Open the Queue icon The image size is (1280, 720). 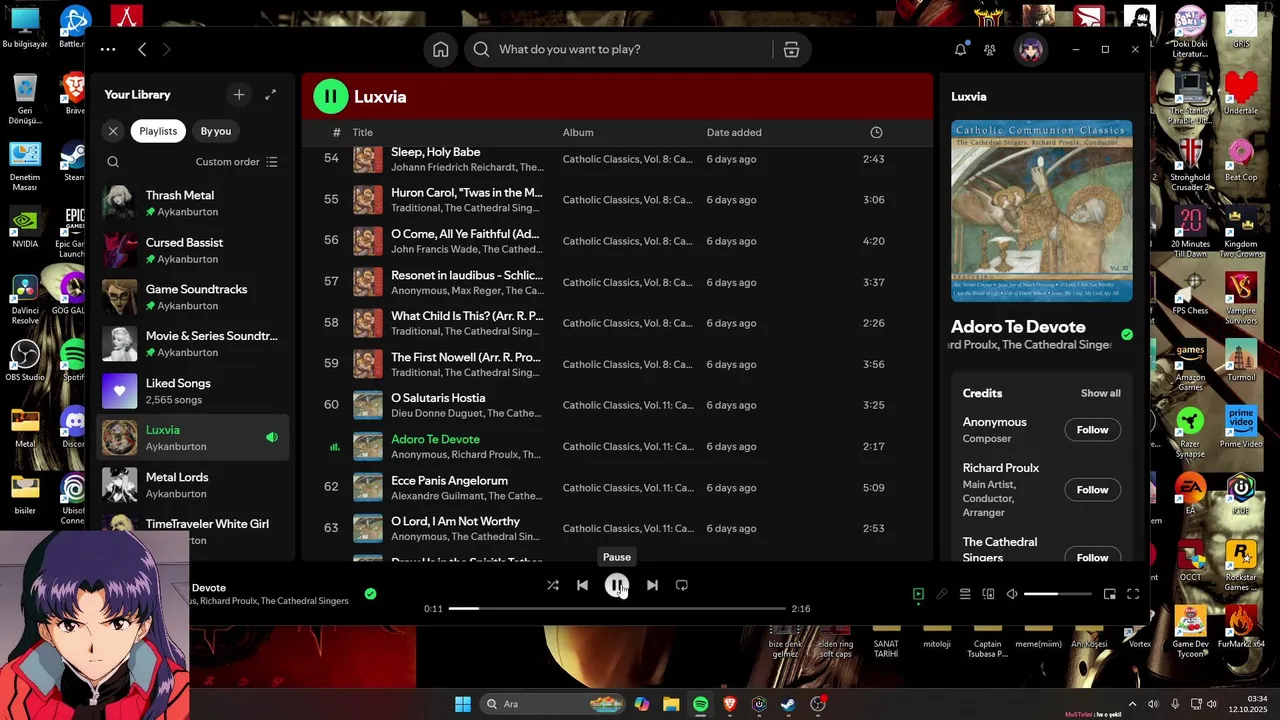point(965,594)
